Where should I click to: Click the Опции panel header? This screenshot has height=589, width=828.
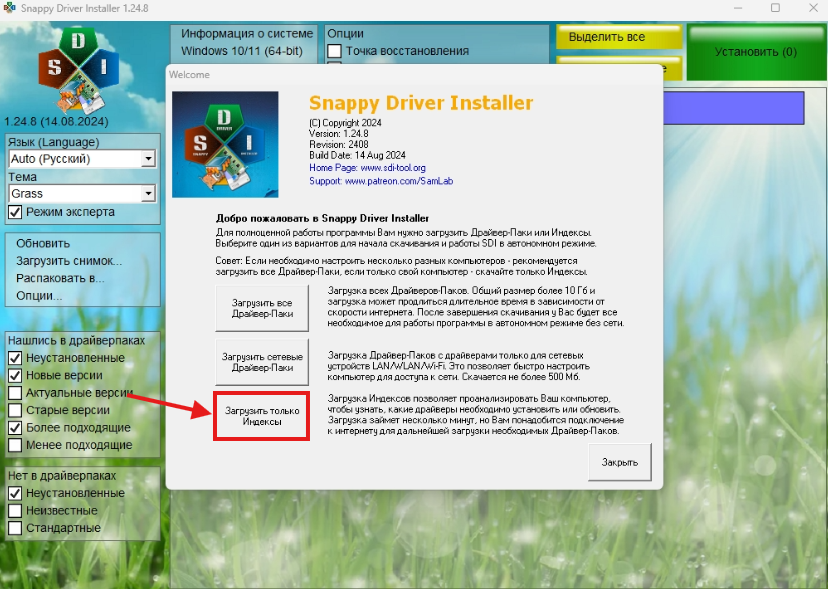tap(345, 34)
